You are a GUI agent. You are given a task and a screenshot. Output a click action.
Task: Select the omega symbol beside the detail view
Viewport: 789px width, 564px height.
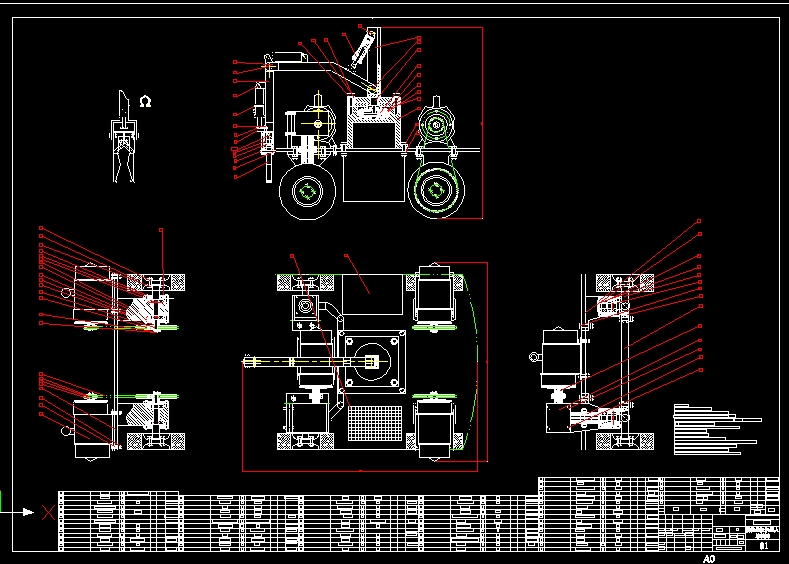[145, 102]
